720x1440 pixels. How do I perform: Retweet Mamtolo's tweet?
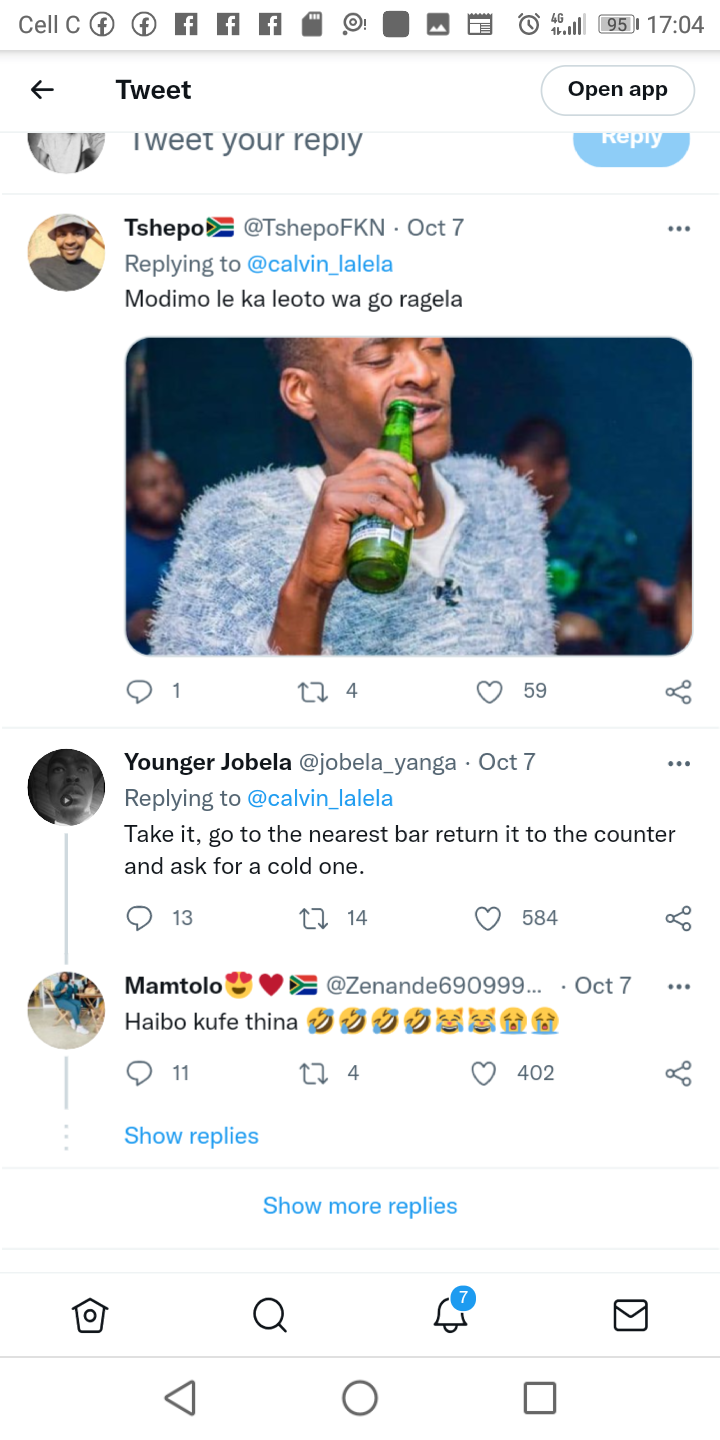(314, 1073)
